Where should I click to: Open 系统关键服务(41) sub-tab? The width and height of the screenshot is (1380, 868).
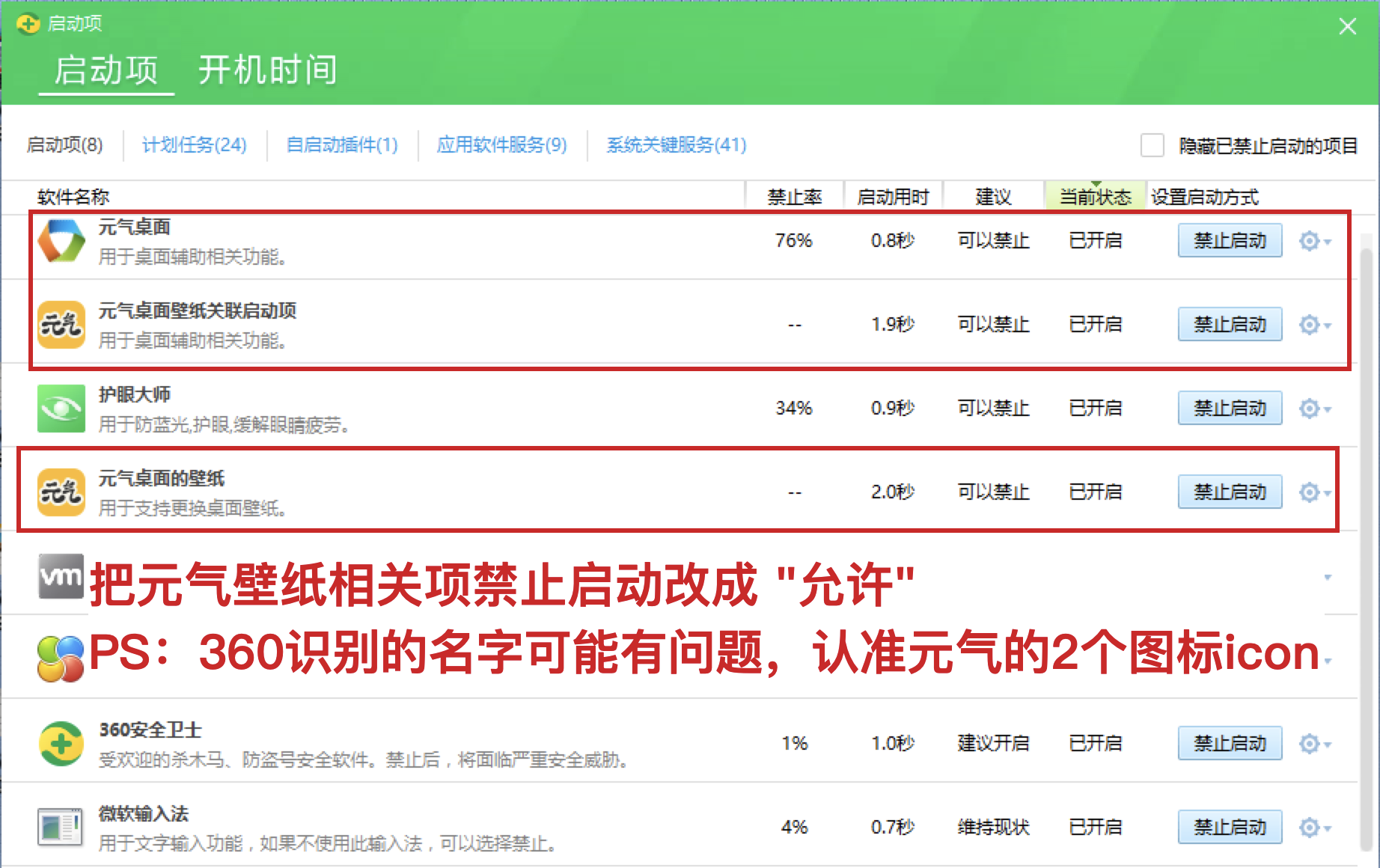(x=677, y=144)
